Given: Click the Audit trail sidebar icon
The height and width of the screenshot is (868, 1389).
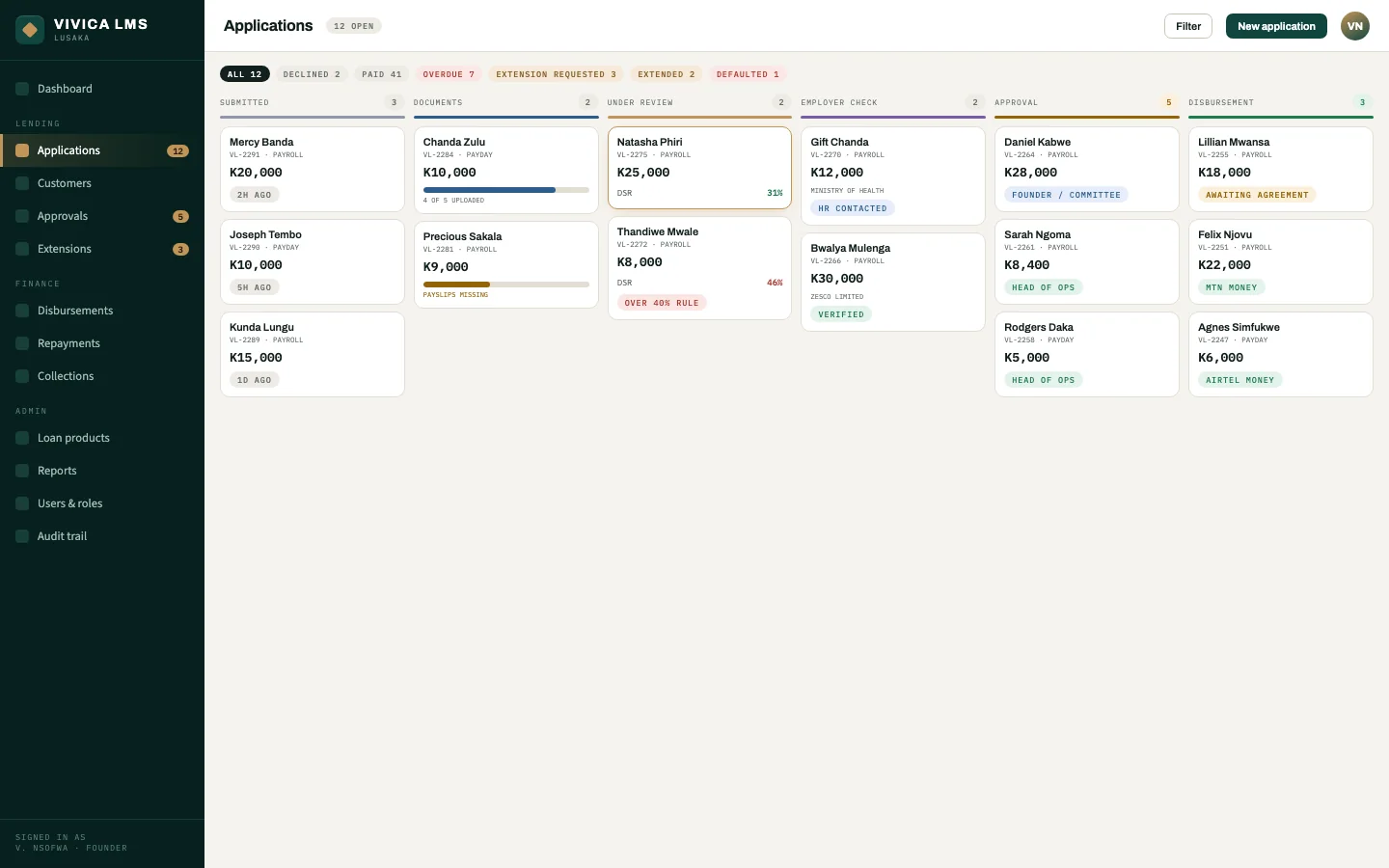Looking at the screenshot, I should click(x=22, y=536).
